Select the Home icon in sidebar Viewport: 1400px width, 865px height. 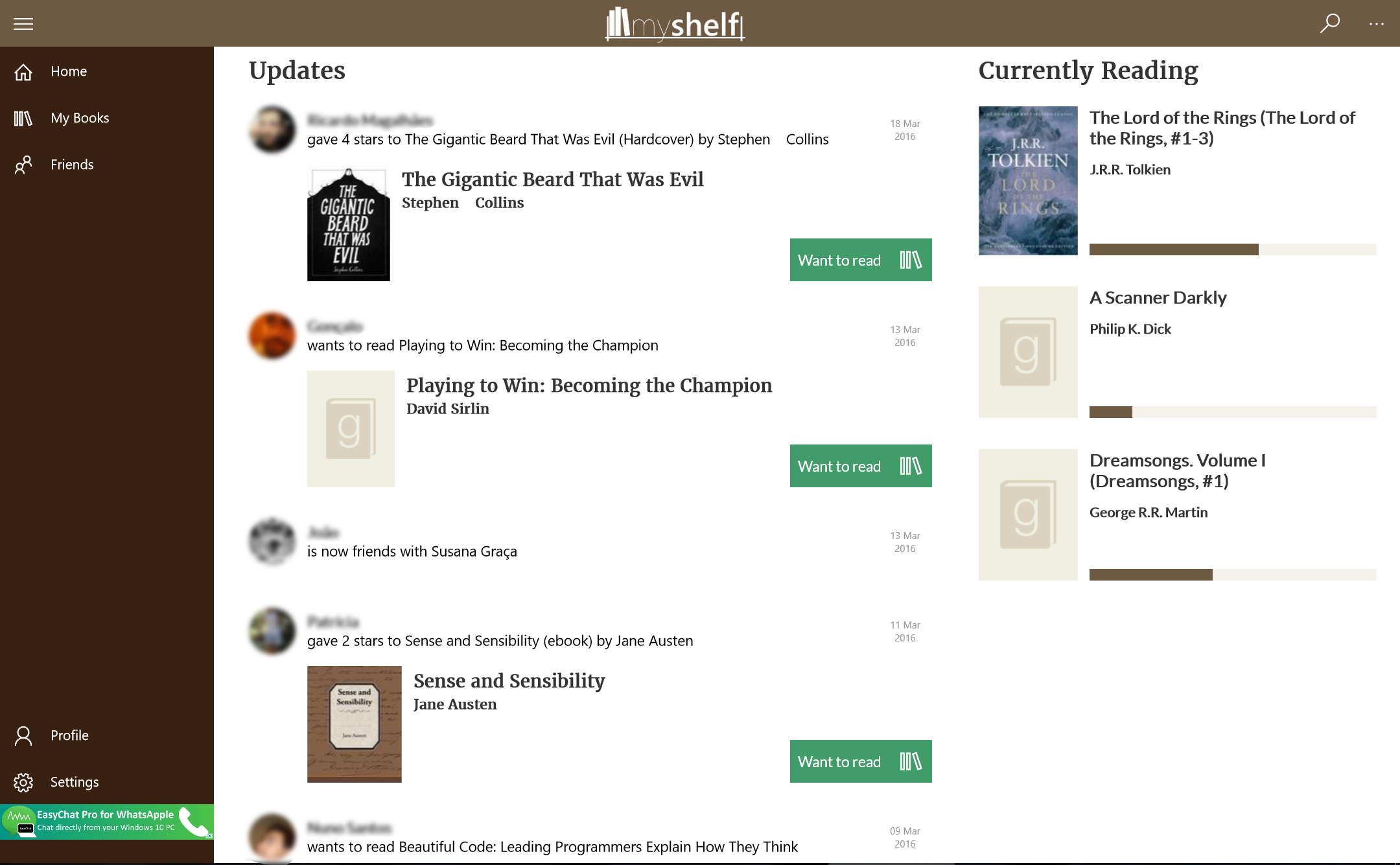[23, 72]
